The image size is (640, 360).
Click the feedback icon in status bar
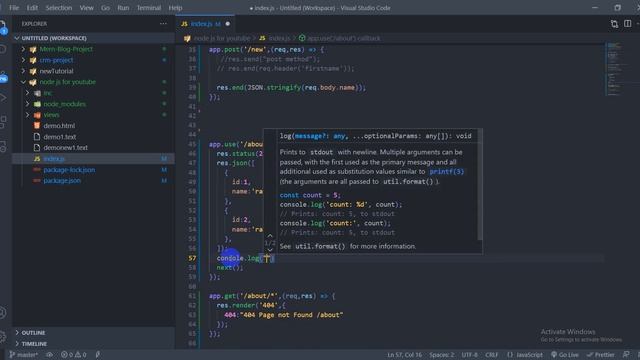[x=626, y=354]
